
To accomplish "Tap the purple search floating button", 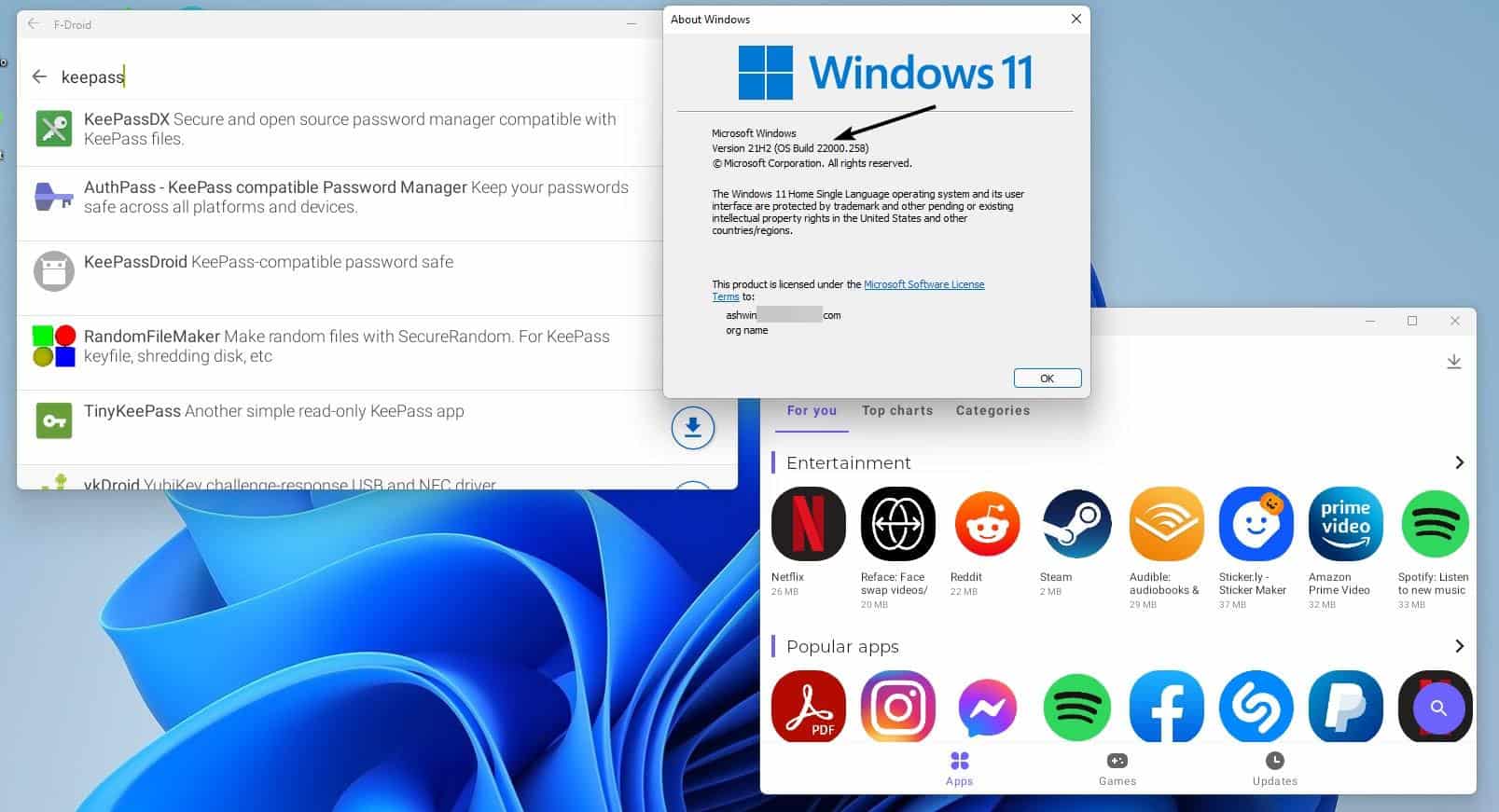I will pos(1438,709).
